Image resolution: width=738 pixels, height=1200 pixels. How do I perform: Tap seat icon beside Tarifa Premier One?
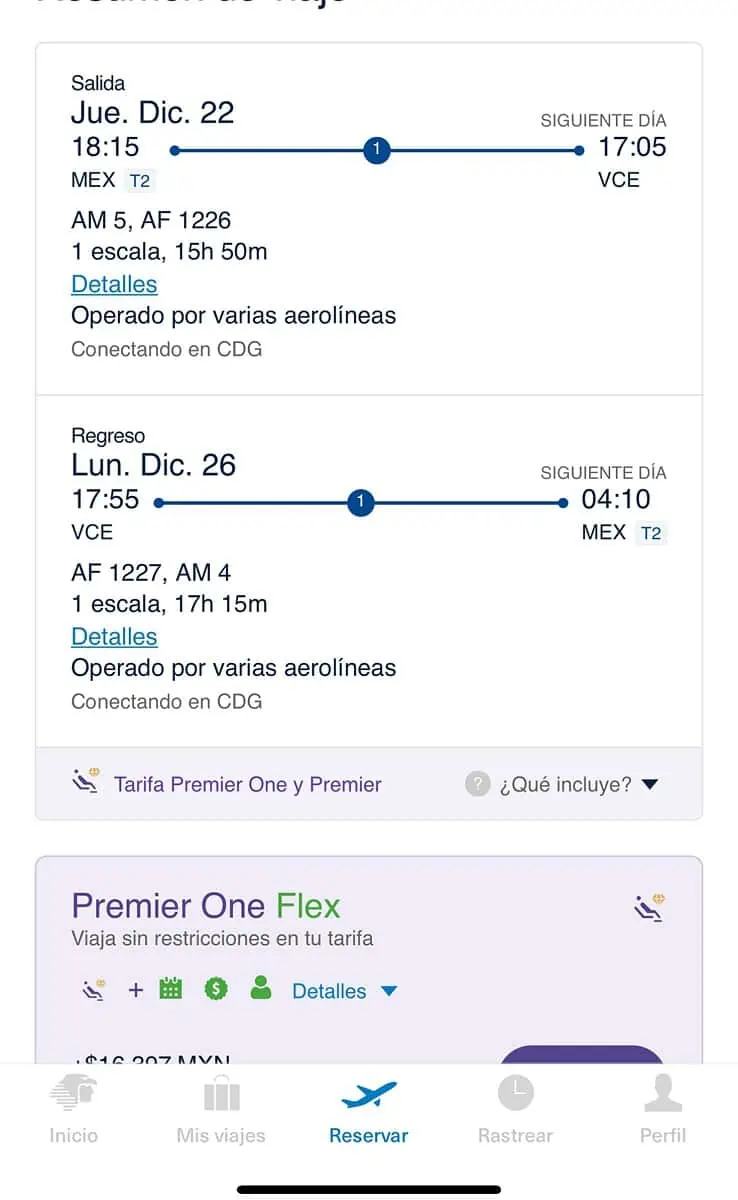click(x=87, y=782)
